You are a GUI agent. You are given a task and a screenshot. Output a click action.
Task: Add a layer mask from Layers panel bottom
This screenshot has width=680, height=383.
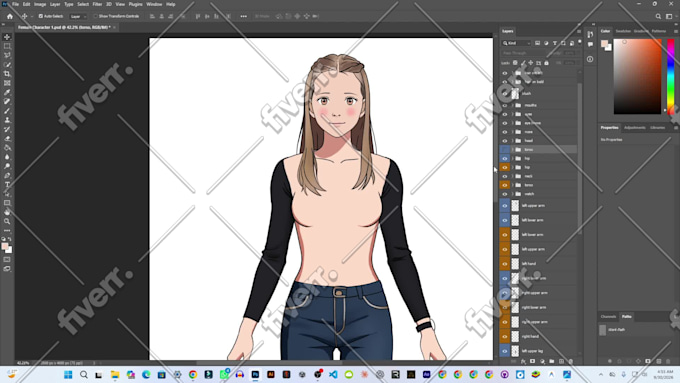pos(533,361)
